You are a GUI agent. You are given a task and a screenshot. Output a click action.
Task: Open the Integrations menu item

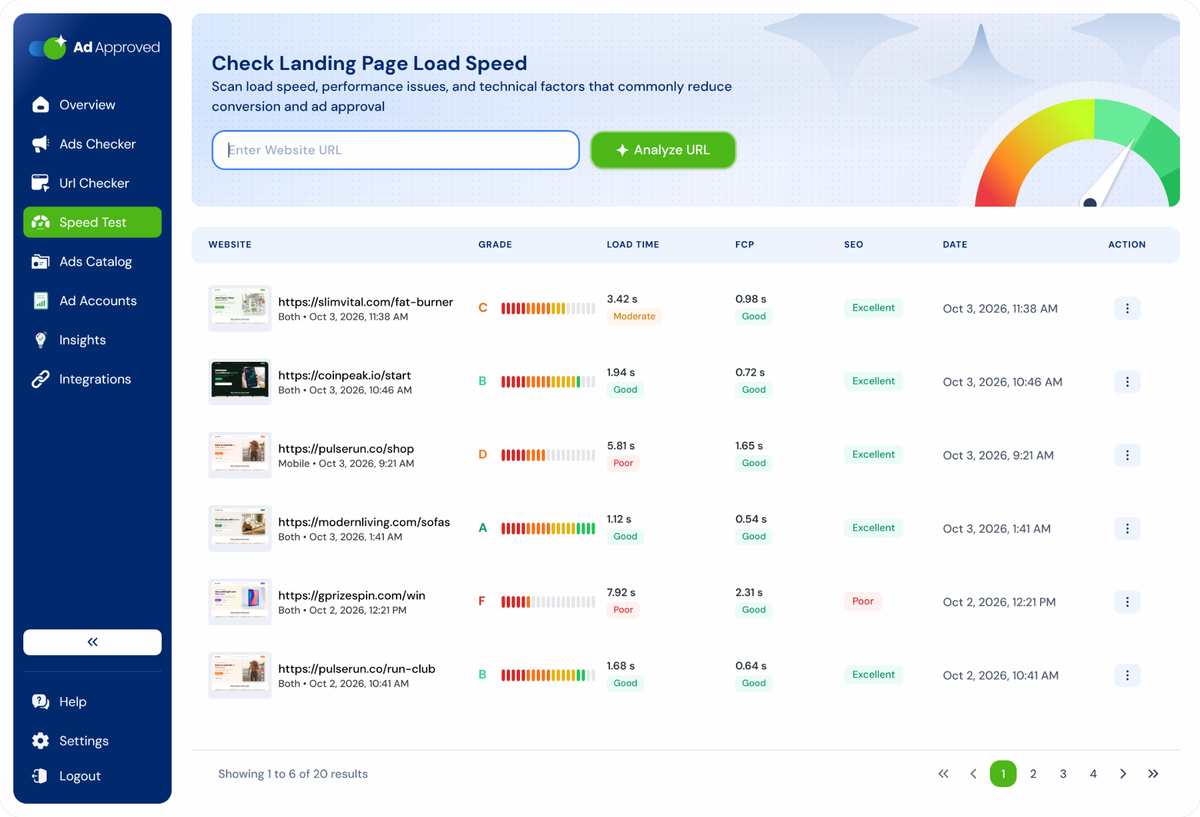point(92,379)
